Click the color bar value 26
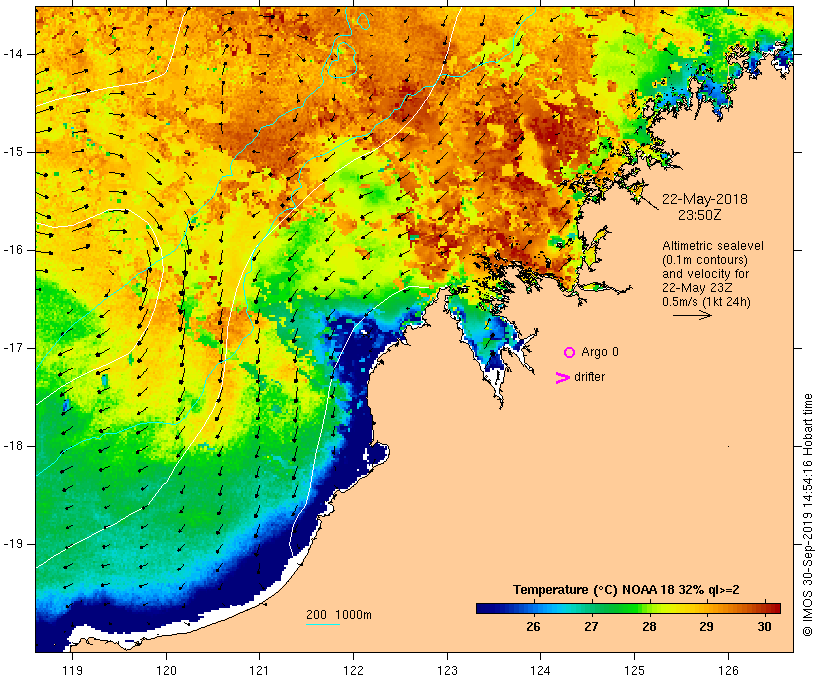This screenshot has width=820, height=680. 533,627
